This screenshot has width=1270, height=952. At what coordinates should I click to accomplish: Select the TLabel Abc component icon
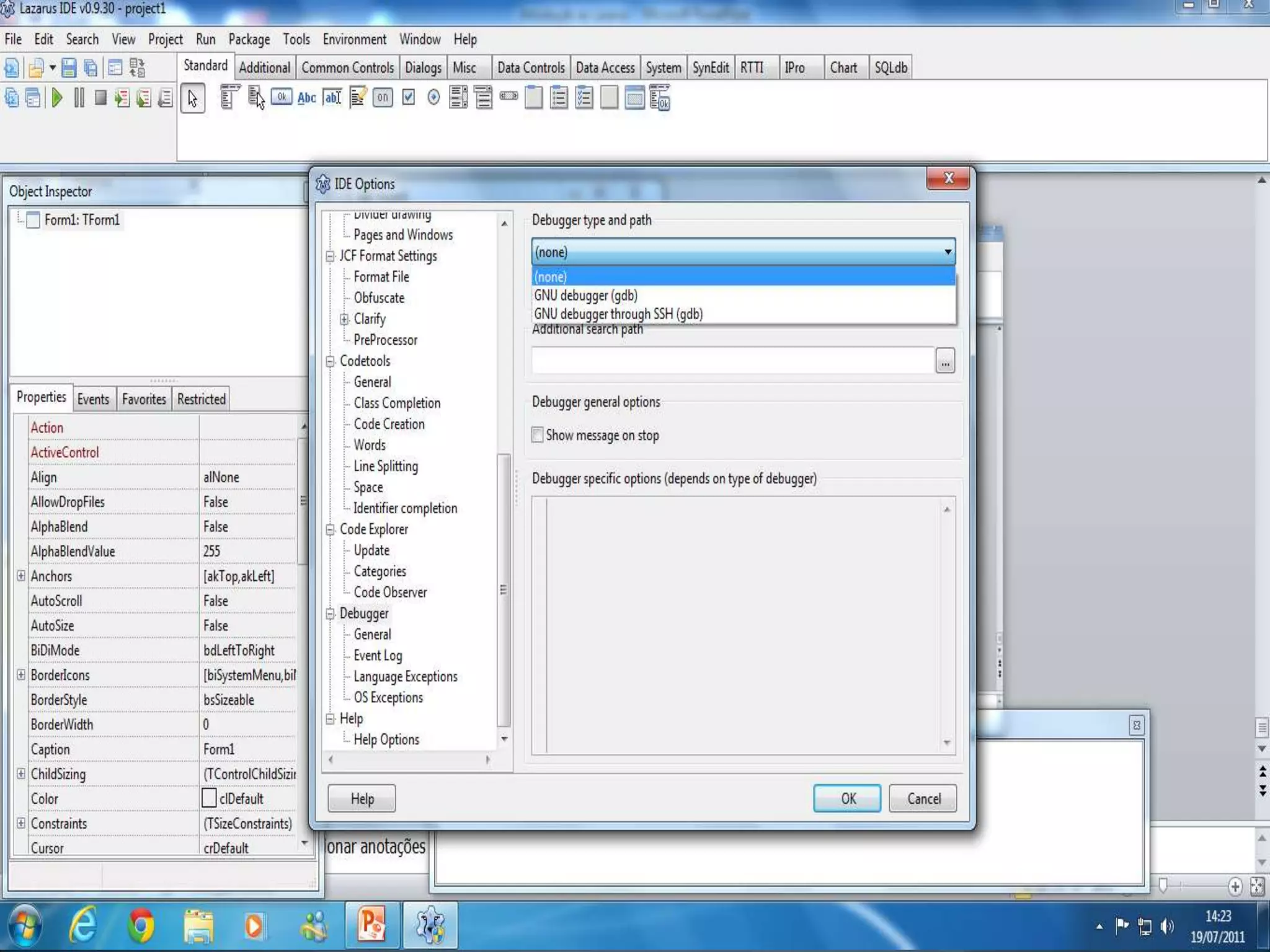(x=306, y=98)
